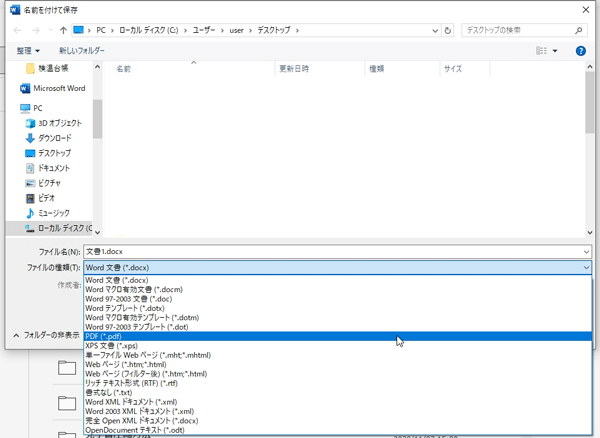
Task: Click file list scroll down arrow
Action: [x=589, y=232]
